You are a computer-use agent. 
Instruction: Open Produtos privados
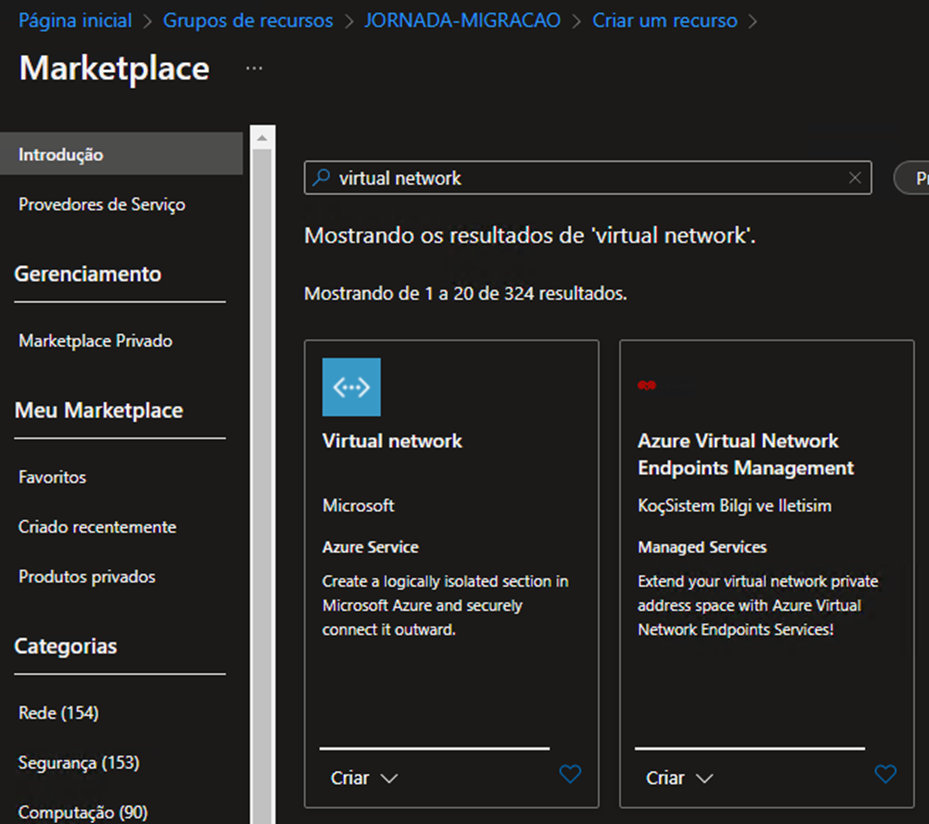coord(87,576)
